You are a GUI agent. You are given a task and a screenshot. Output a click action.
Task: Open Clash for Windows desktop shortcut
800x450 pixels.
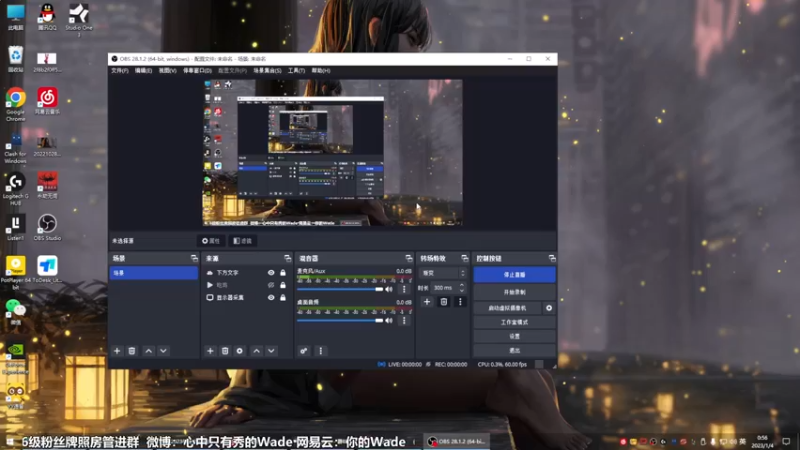(x=15, y=147)
